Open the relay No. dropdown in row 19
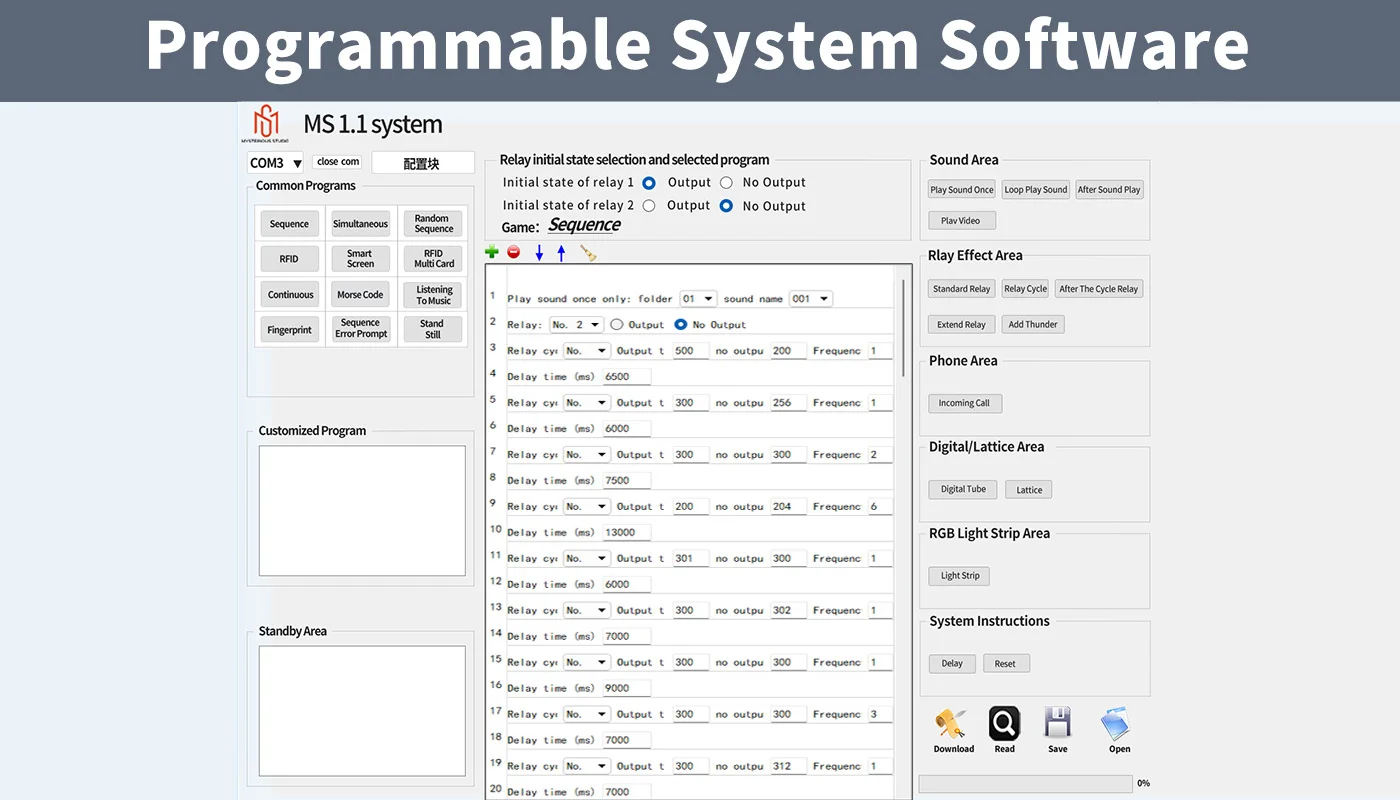The image size is (1400, 800). pos(586,767)
